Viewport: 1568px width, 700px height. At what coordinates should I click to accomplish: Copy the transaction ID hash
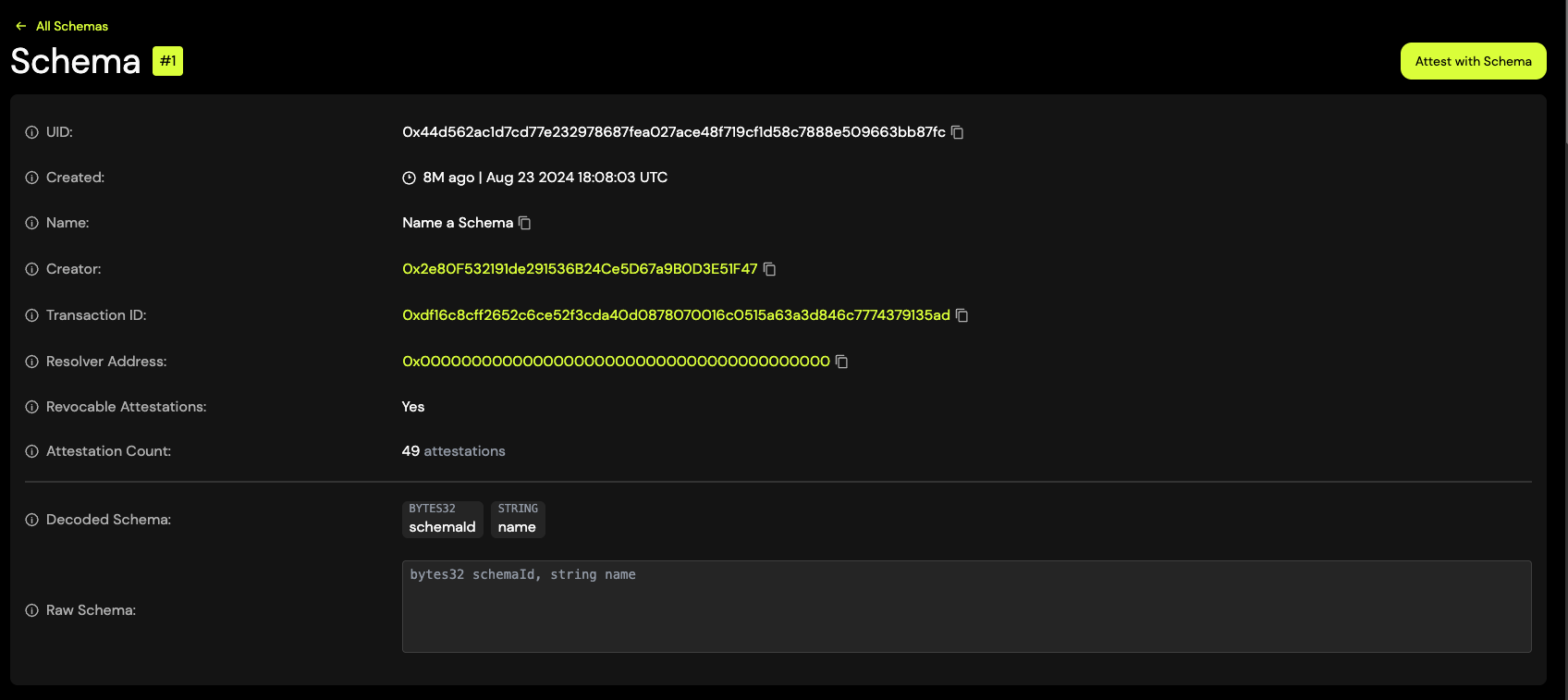click(962, 315)
